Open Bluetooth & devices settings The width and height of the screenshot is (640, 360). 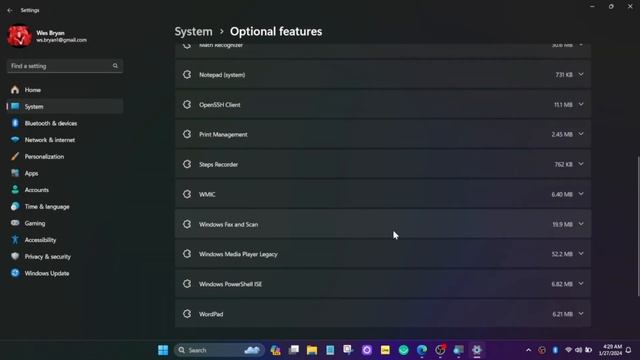click(64, 123)
